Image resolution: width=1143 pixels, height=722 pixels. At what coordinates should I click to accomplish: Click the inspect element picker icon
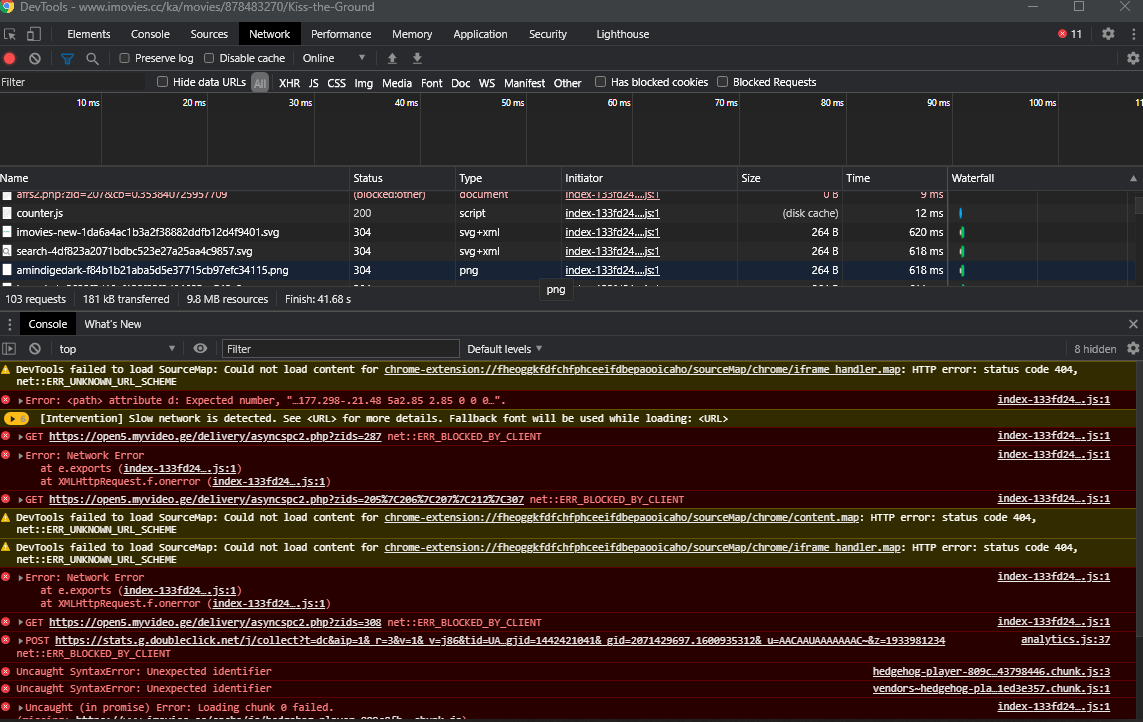coord(10,34)
